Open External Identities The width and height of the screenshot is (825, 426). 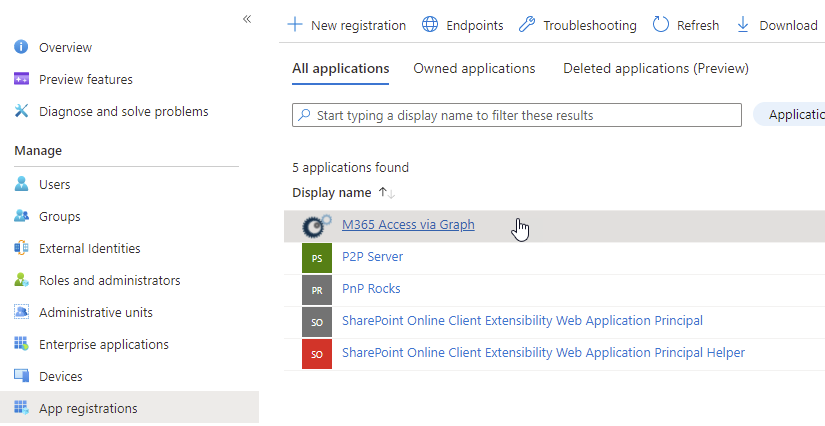pyautogui.click(x=89, y=248)
